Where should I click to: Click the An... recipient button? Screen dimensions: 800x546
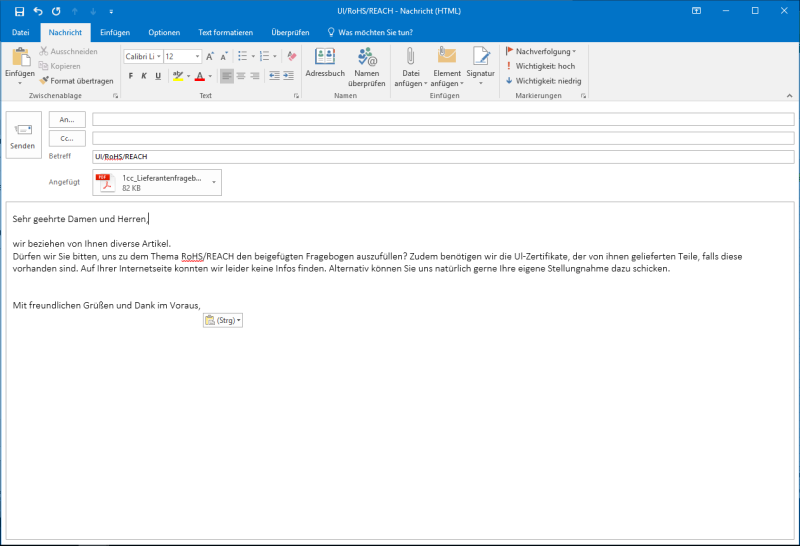click(x=67, y=119)
